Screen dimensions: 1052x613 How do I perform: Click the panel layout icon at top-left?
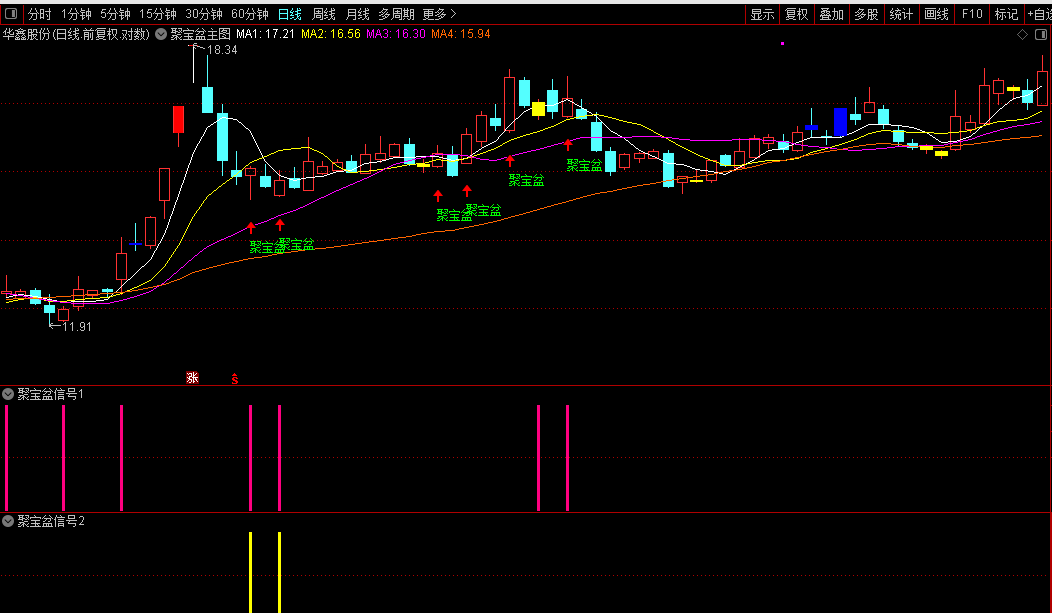(11, 13)
